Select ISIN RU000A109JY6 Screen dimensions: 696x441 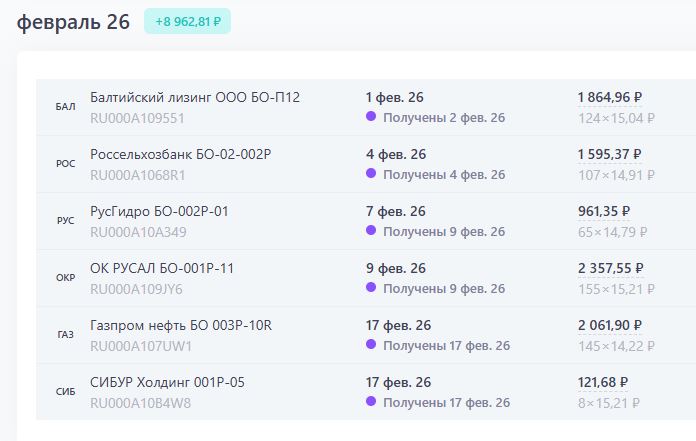tap(136, 289)
